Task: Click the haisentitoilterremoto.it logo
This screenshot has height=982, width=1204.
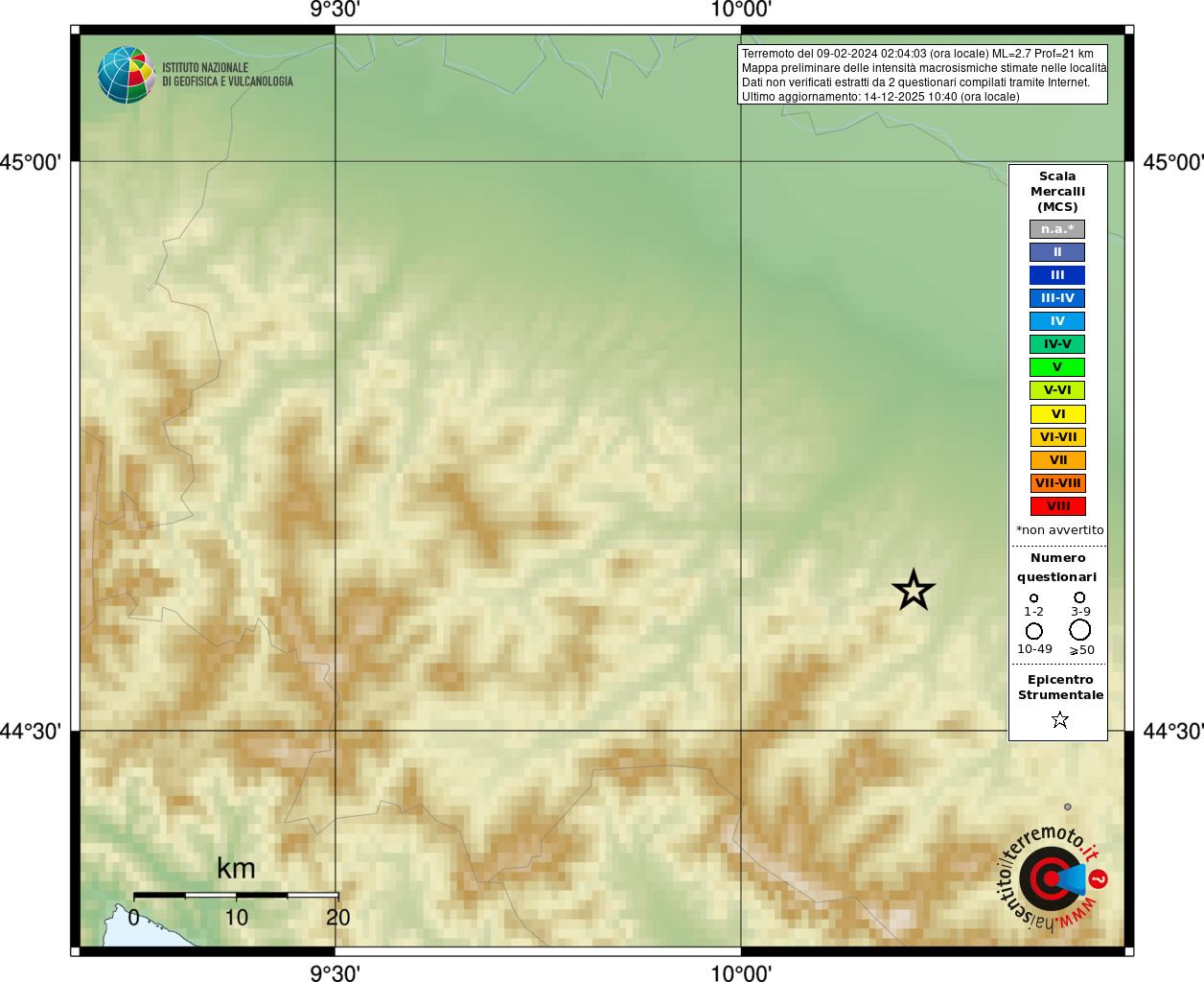Action: 1053,878
